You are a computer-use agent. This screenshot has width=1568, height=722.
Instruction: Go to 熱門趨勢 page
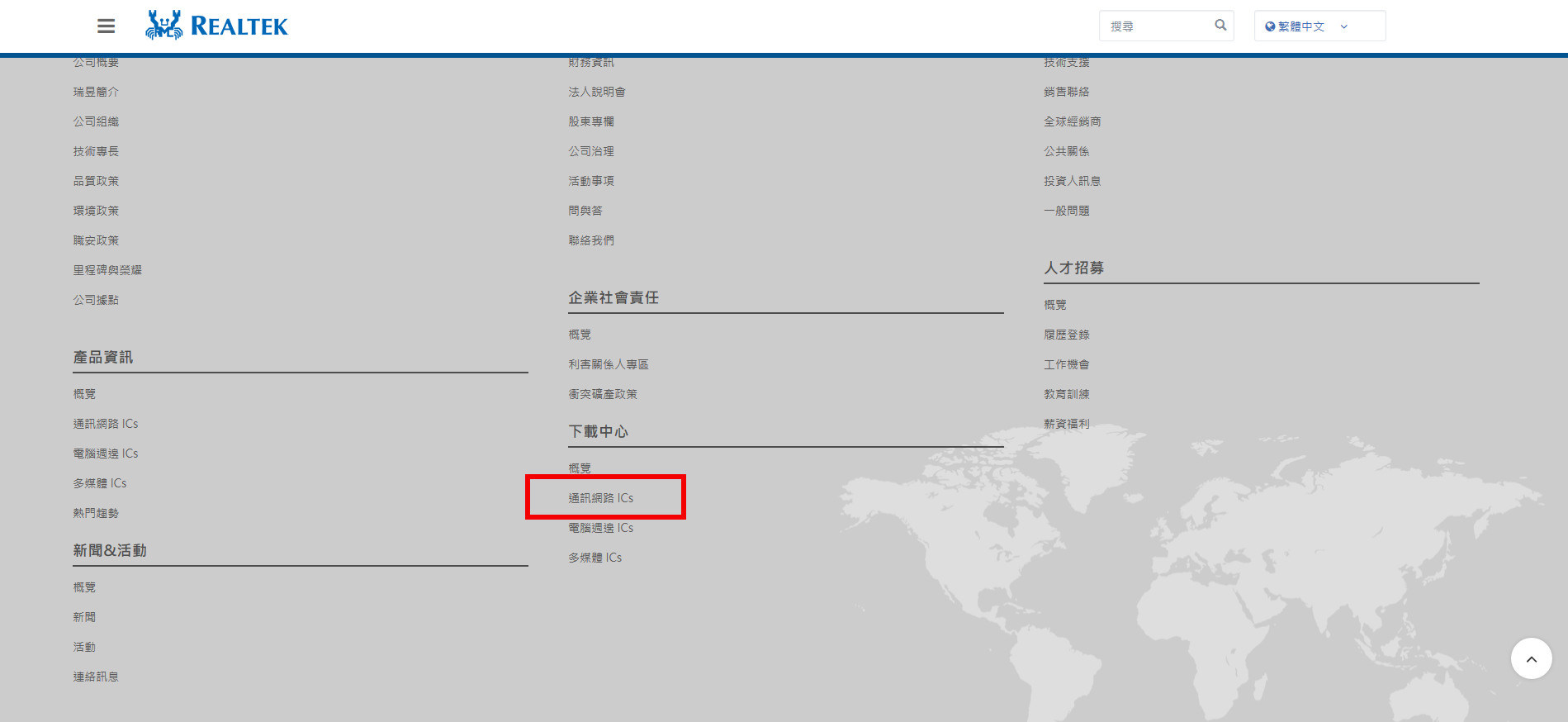click(x=96, y=513)
